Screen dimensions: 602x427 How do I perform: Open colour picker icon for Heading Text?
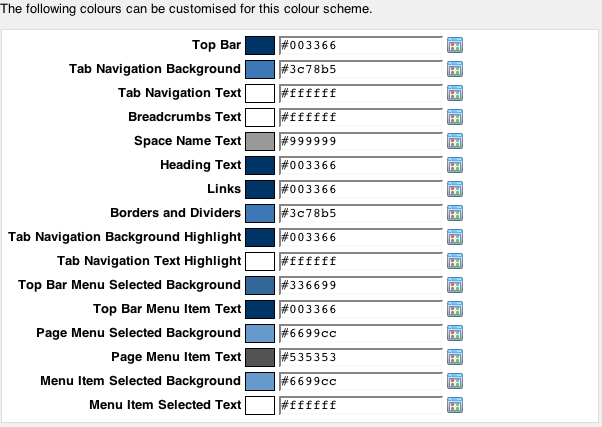pyautogui.click(x=454, y=166)
